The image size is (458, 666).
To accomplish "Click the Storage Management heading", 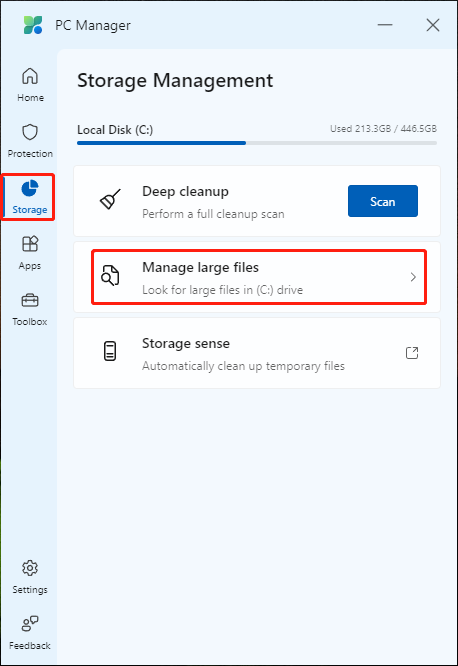I will (x=175, y=81).
